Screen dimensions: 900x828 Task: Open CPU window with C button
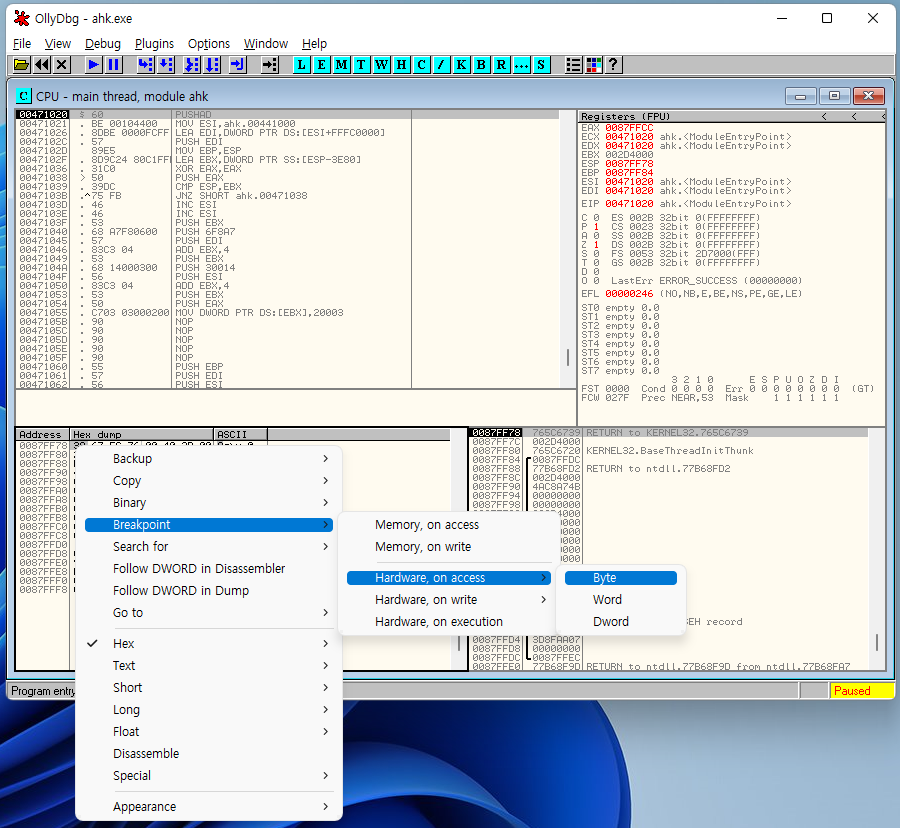(422, 65)
